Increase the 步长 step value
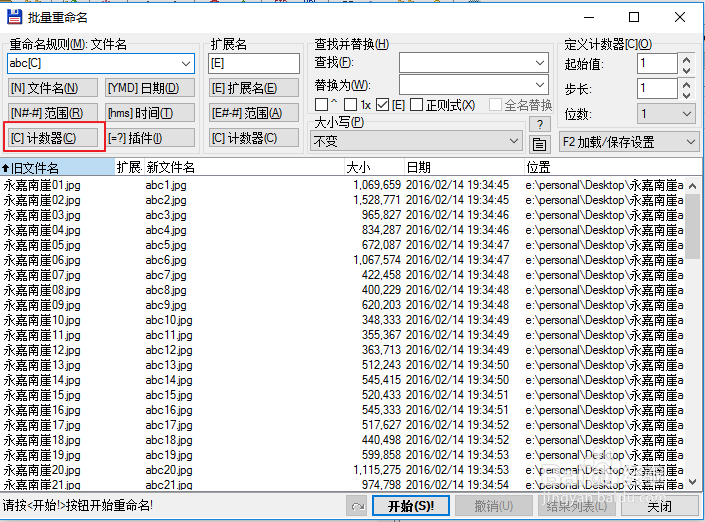 (686, 84)
